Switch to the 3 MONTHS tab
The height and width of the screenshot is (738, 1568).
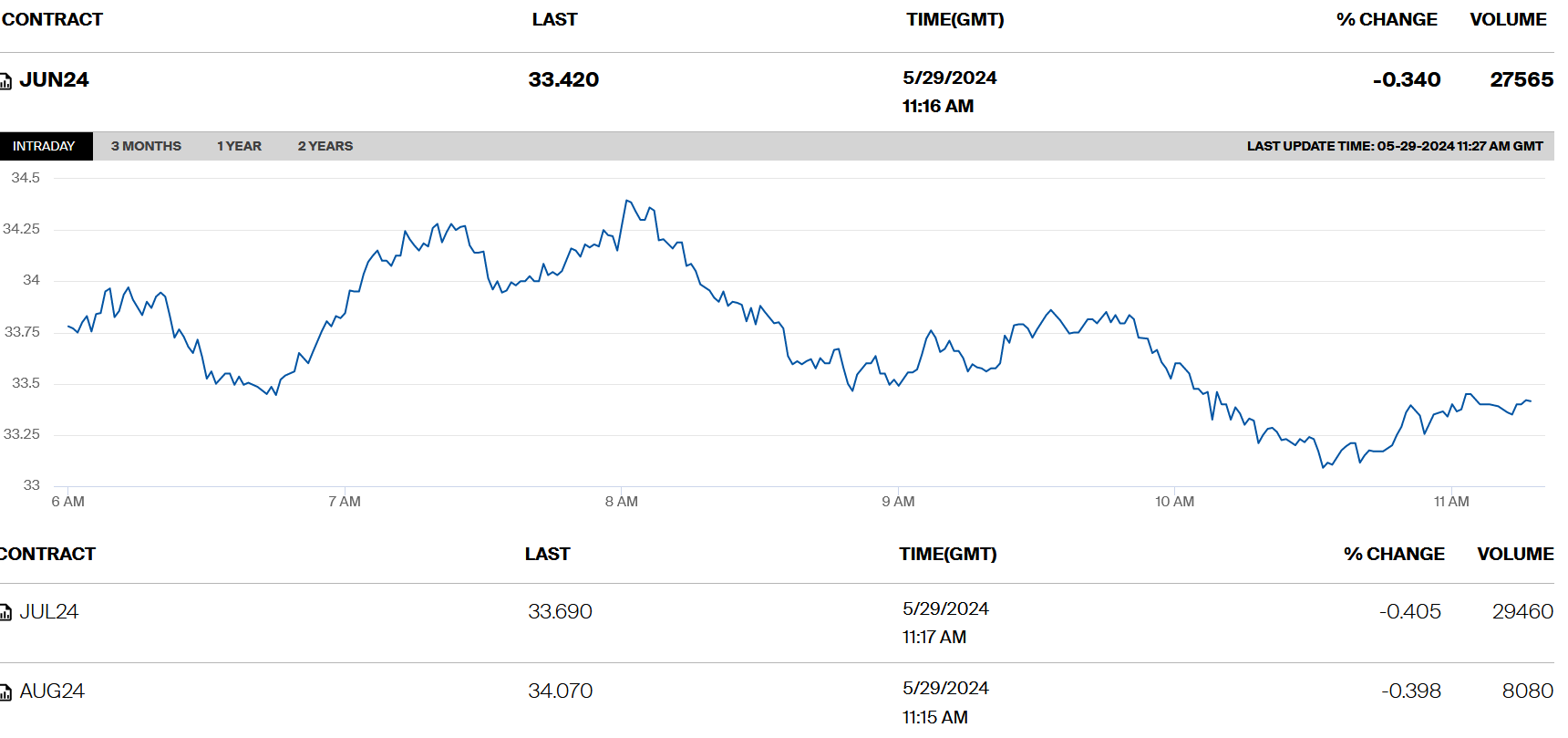[x=146, y=146]
